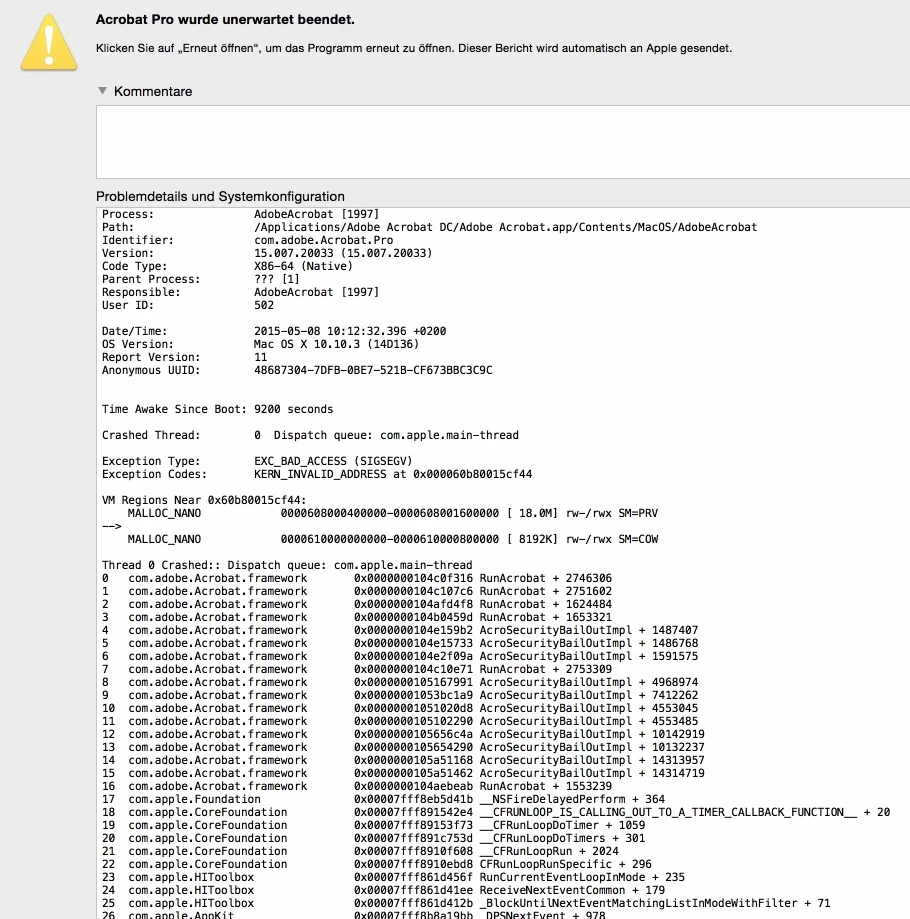Click the Parent Process '??? [1]' value
910x919 pixels.
click(x=277, y=279)
